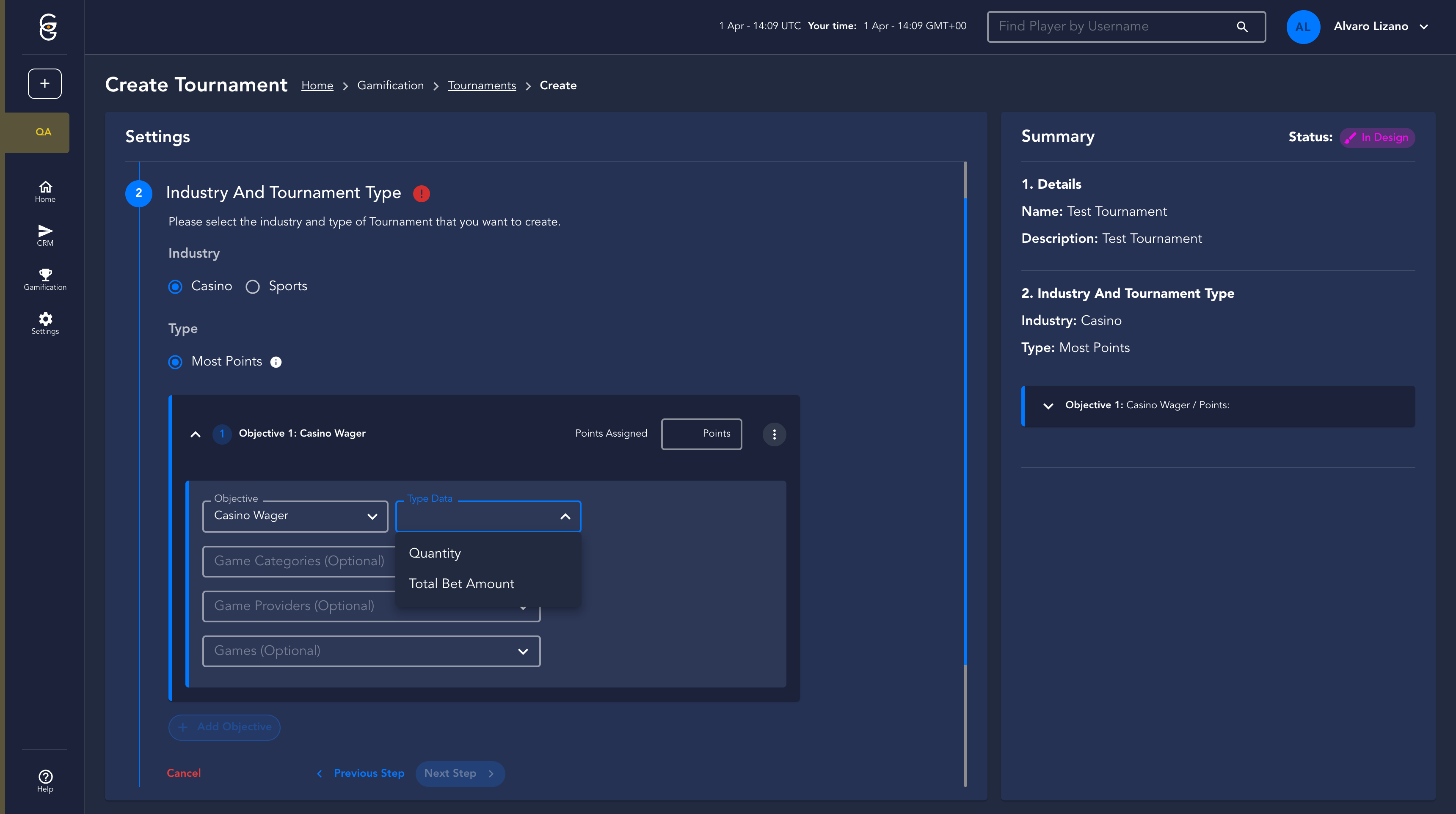Open Objective 1 three-dot options menu
1456x814 pixels.
(x=774, y=434)
